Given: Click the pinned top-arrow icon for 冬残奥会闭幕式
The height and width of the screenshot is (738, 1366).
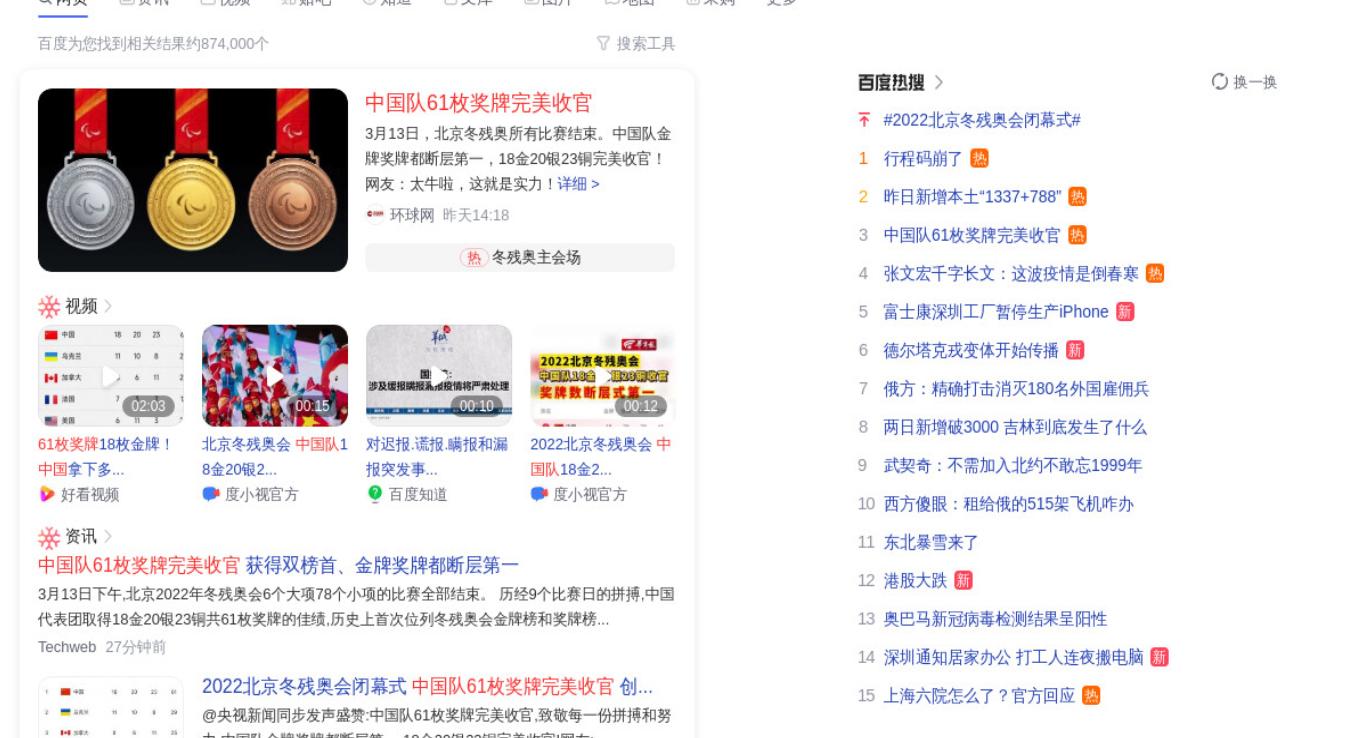Looking at the screenshot, I should click(865, 121).
